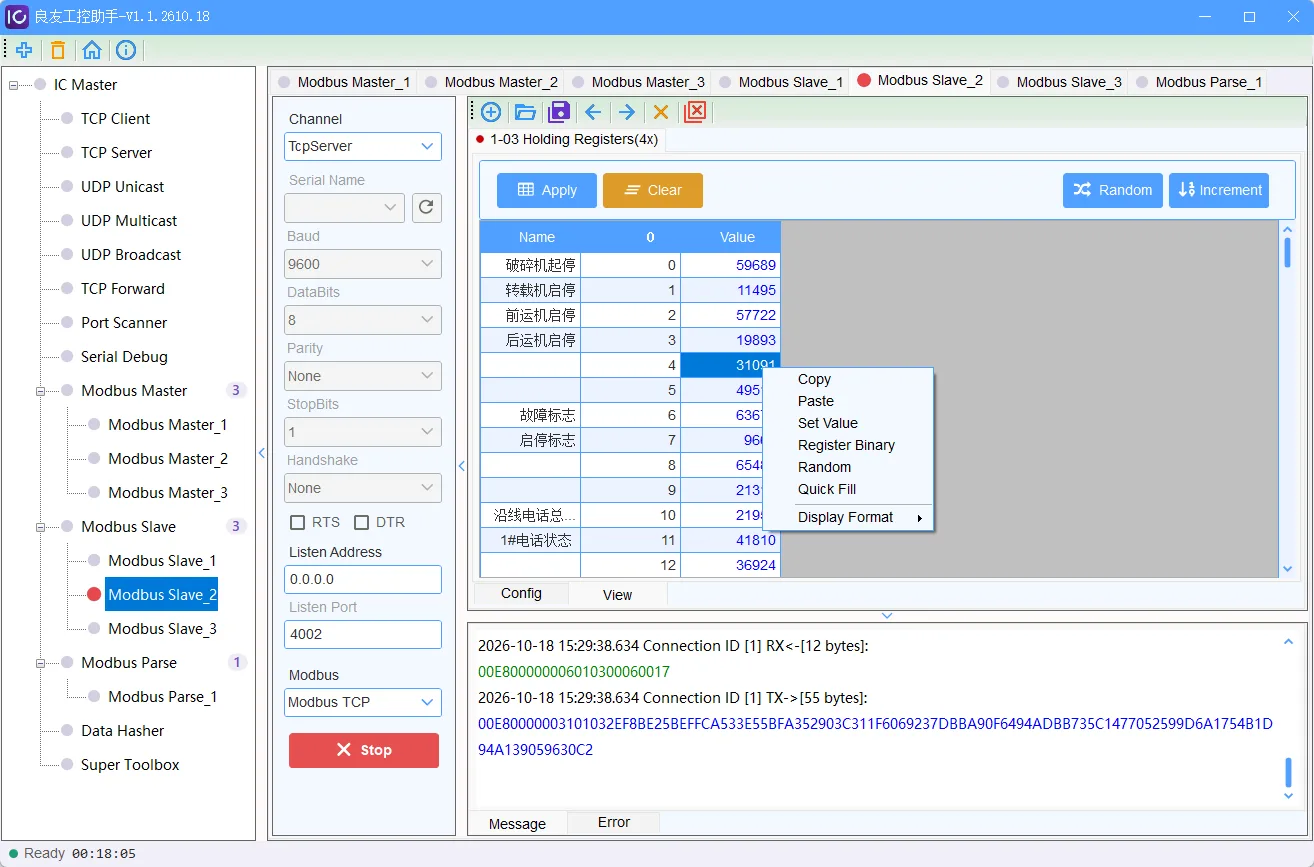1314x867 pixels.
Task: Click the Increment button
Action: [1219, 190]
